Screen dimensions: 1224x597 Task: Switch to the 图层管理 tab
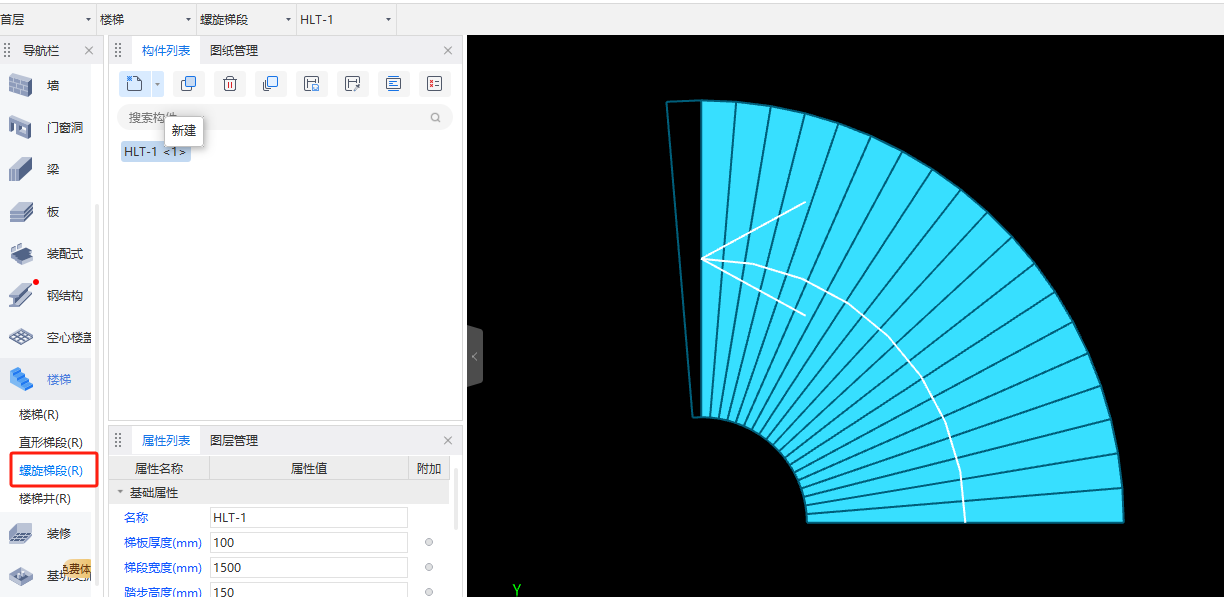coord(234,440)
